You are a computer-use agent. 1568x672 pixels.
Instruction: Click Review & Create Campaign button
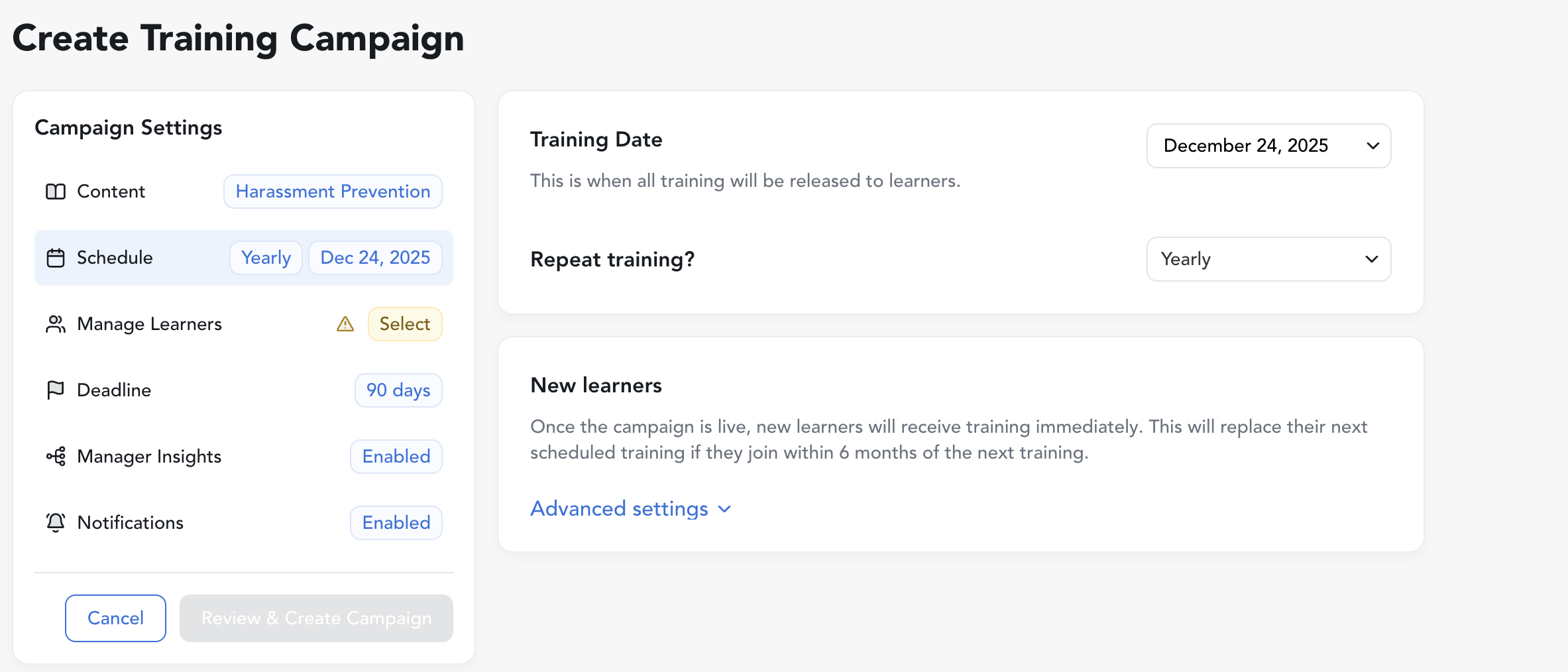click(x=316, y=618)
